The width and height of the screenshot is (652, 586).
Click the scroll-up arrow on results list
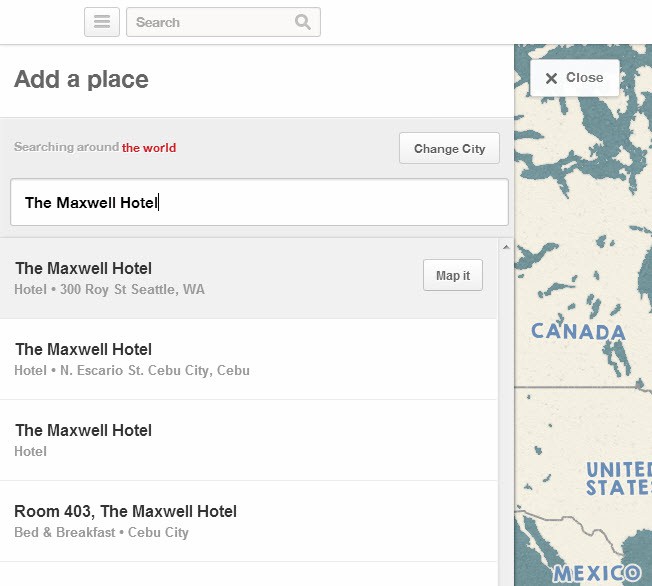[x=506, y=247]
